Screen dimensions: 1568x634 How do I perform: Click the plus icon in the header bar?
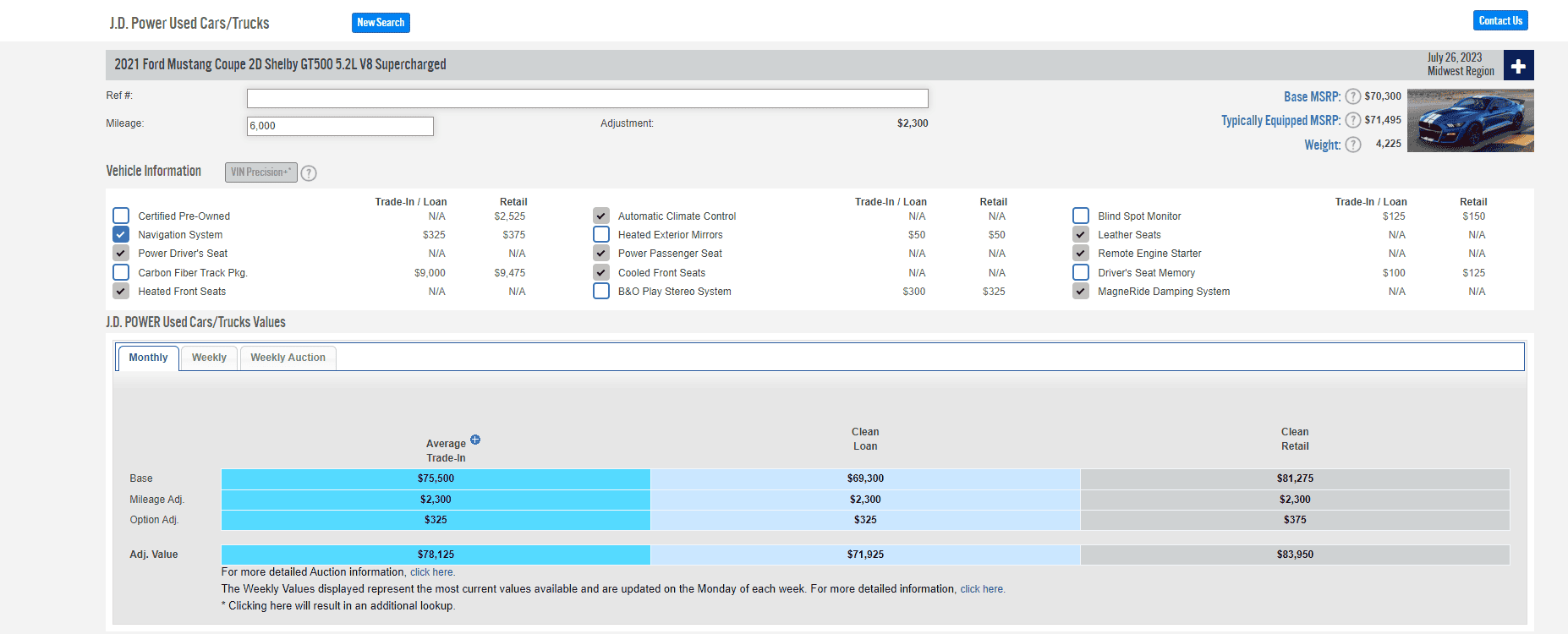pyautogui.click(x=1518, y=66)
